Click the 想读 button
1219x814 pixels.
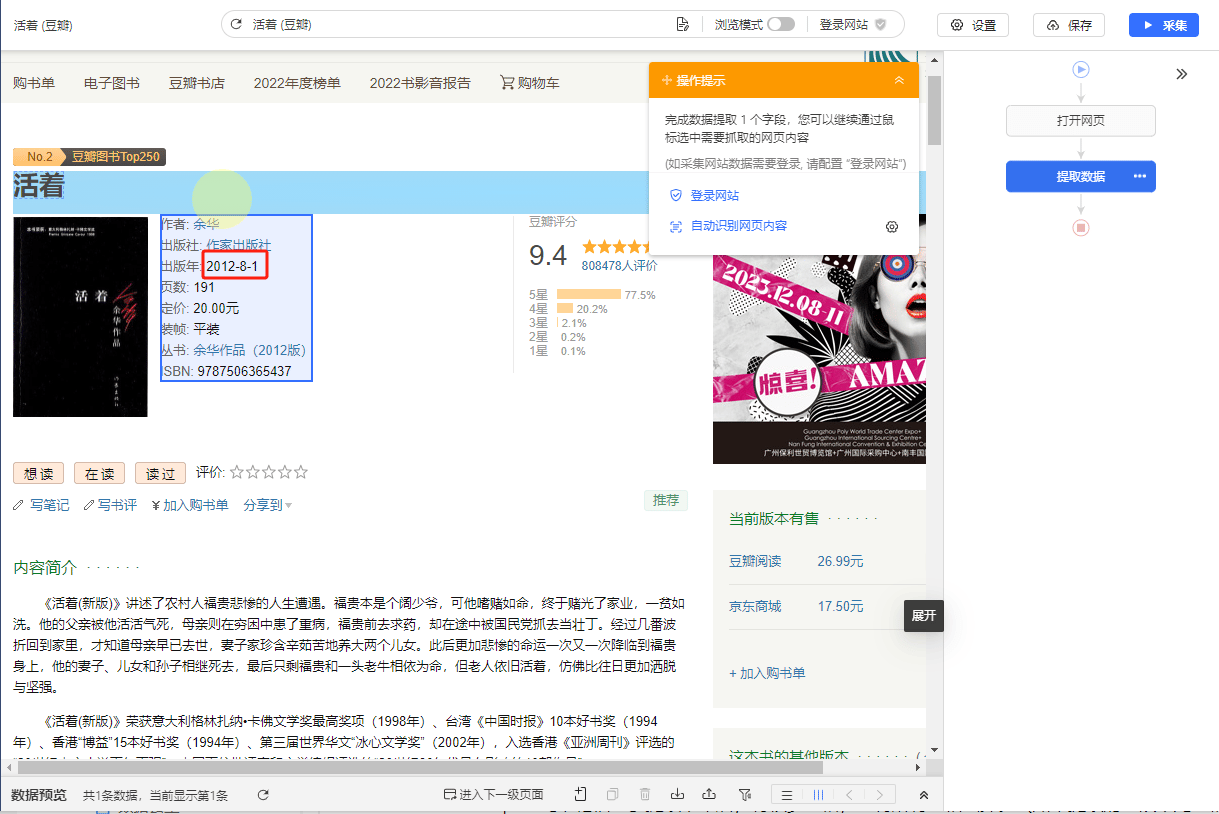pos(39,474)
